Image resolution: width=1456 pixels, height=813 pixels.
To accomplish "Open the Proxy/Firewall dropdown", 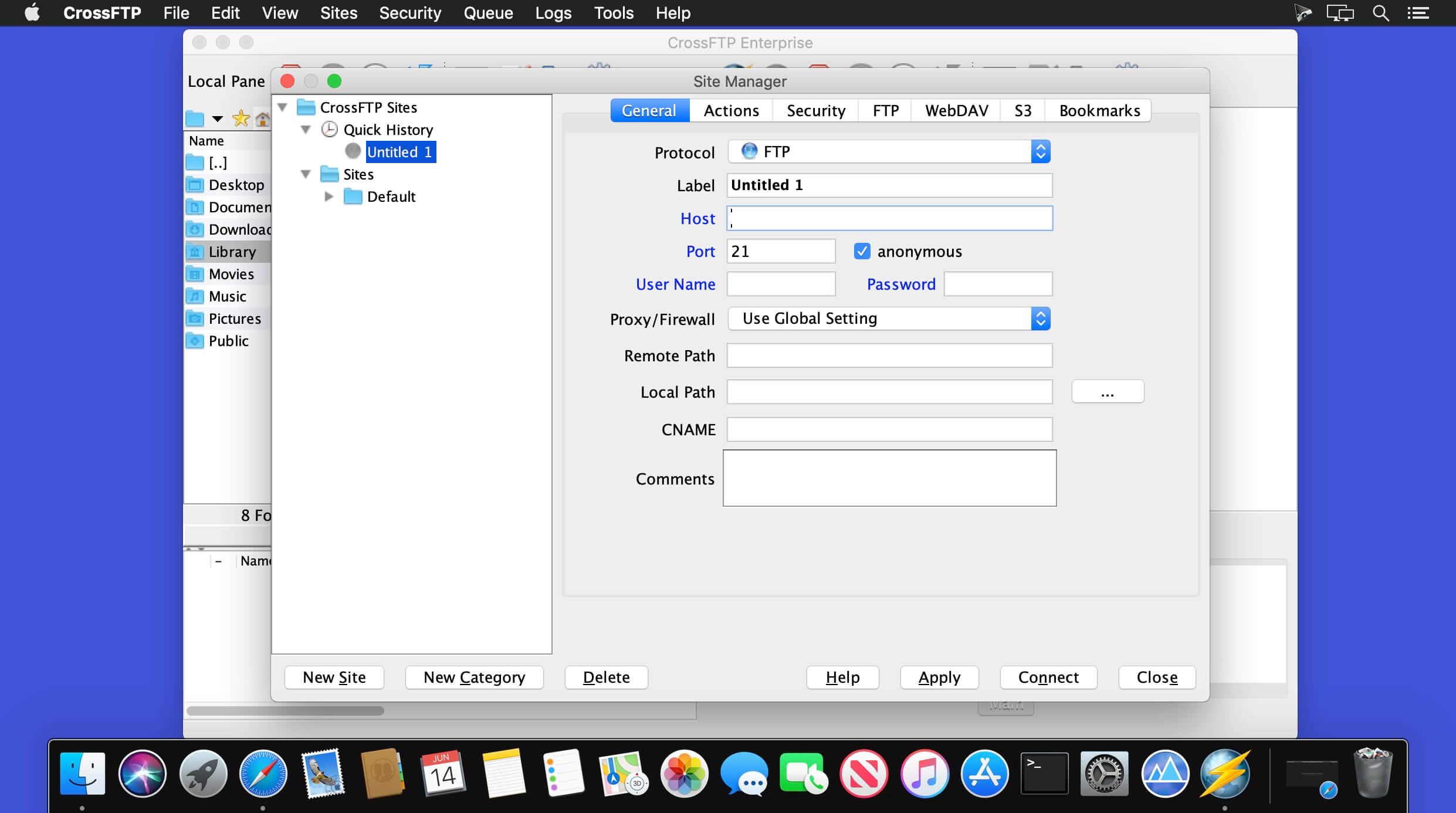I will click(x=889, y=319).
